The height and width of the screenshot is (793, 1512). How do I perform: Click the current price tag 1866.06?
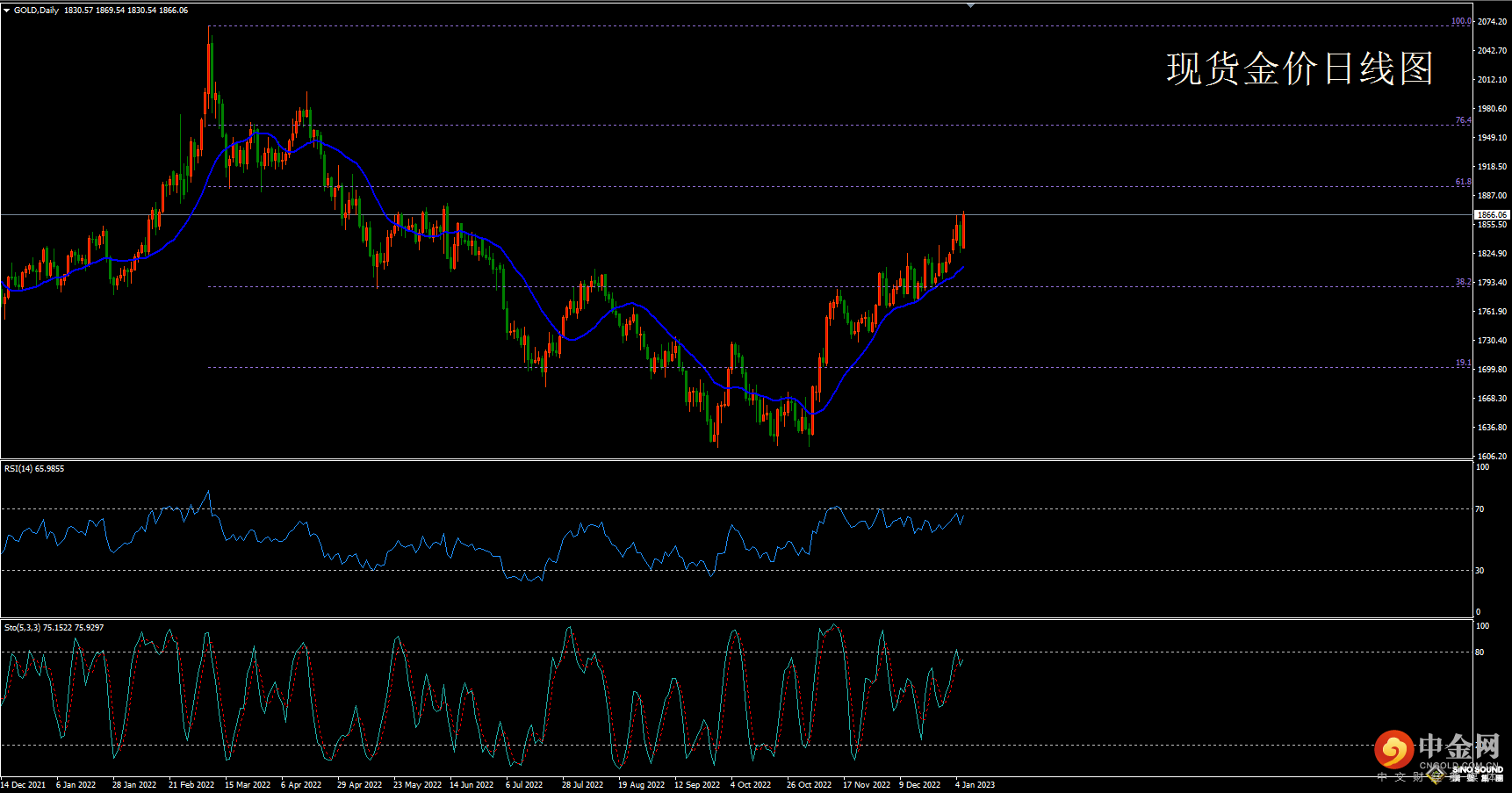point(1491,214)
